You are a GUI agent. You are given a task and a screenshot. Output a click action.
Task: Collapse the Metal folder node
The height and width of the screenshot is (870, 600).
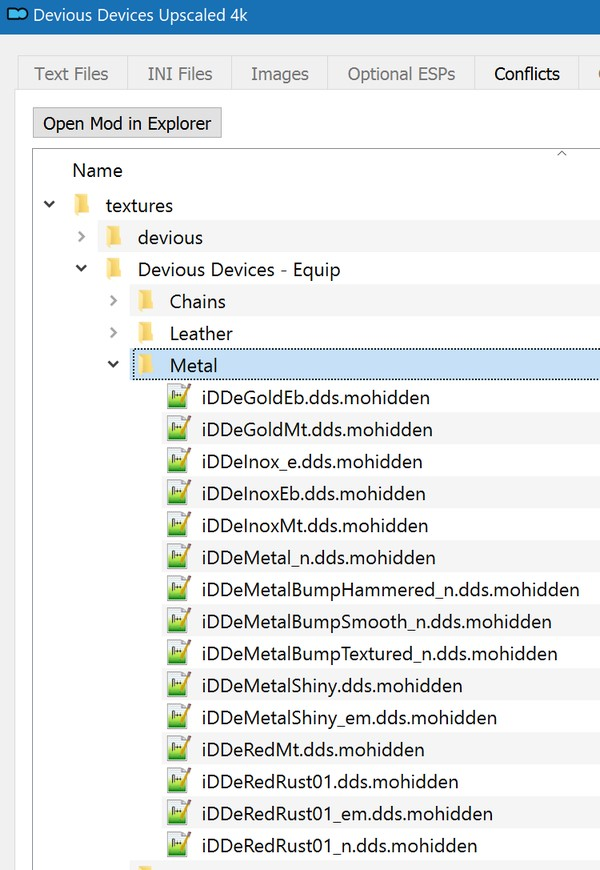point(113,366)
